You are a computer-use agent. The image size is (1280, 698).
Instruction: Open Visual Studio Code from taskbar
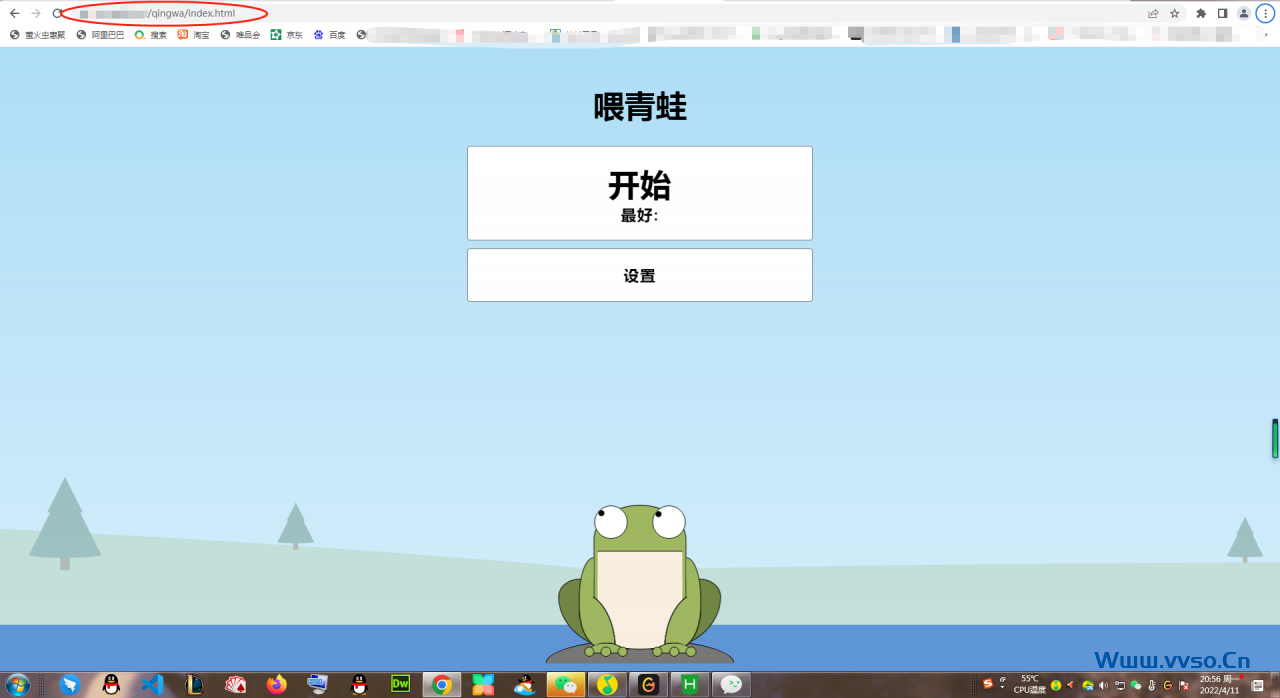(x=152, y=685)
